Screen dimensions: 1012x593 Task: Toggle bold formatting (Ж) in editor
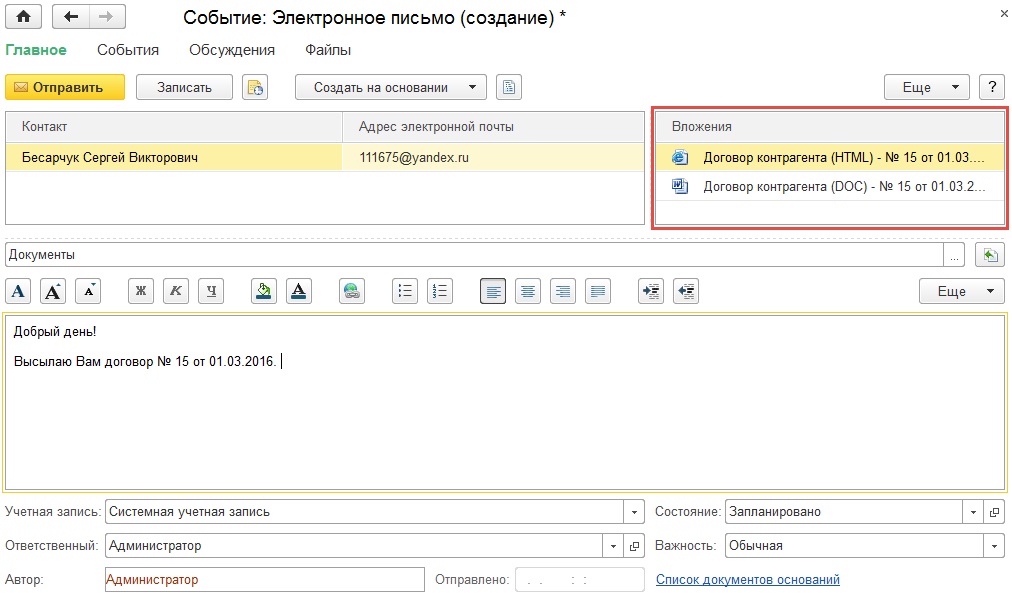pyautogui.click(x=141, y=291)
